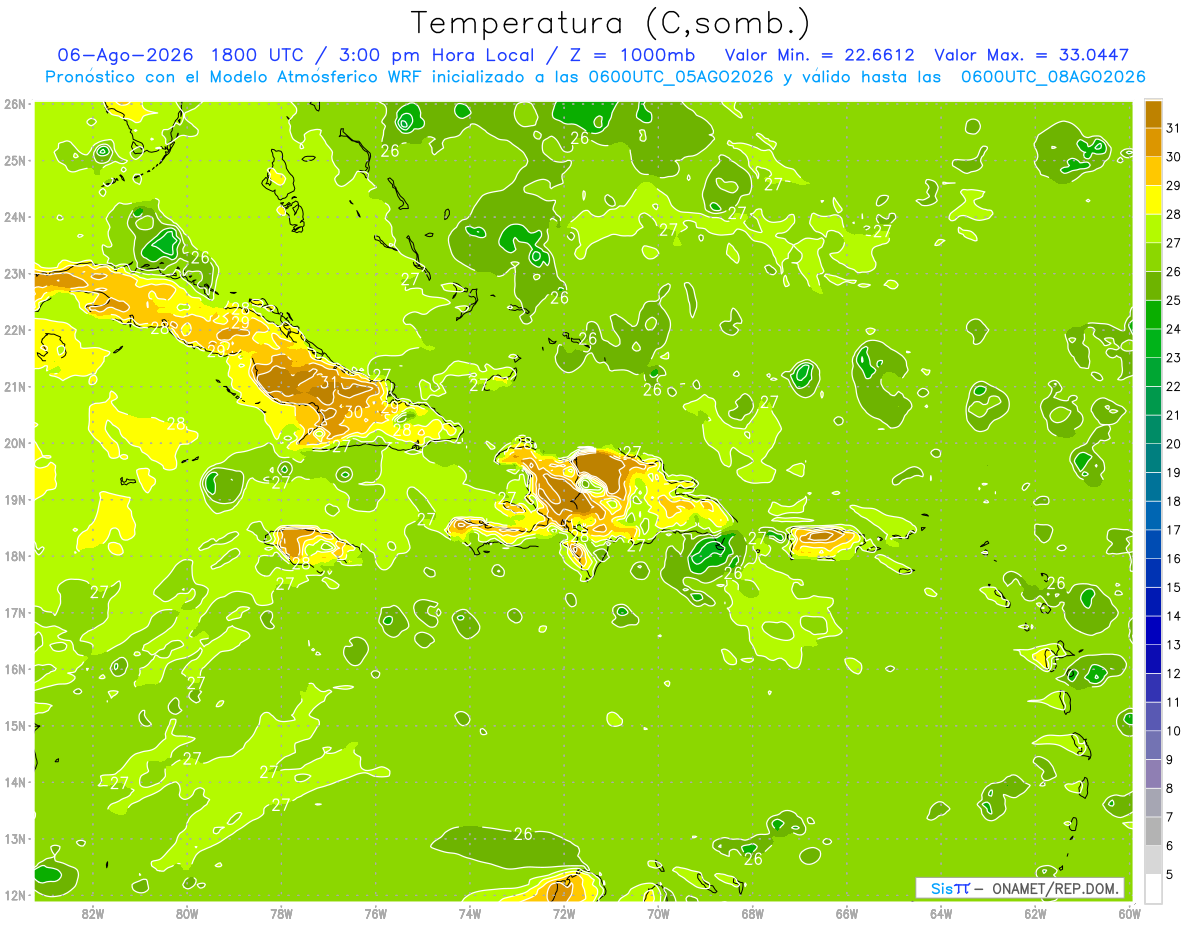1200x927 pixels.
Task: Click the 16N latitude axis label
Action: [x=14, y=669]
